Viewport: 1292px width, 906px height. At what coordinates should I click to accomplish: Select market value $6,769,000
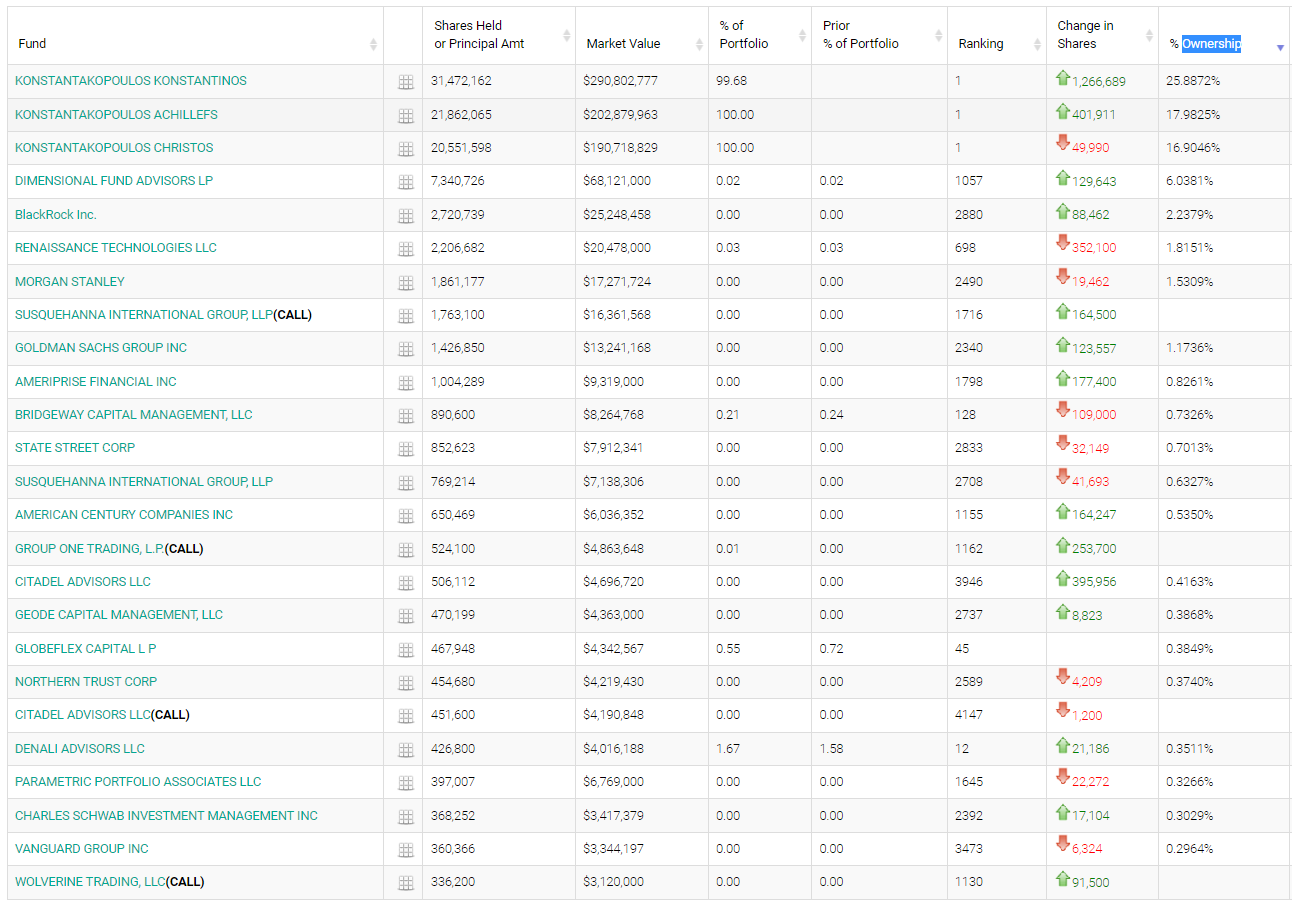(613, 782)
